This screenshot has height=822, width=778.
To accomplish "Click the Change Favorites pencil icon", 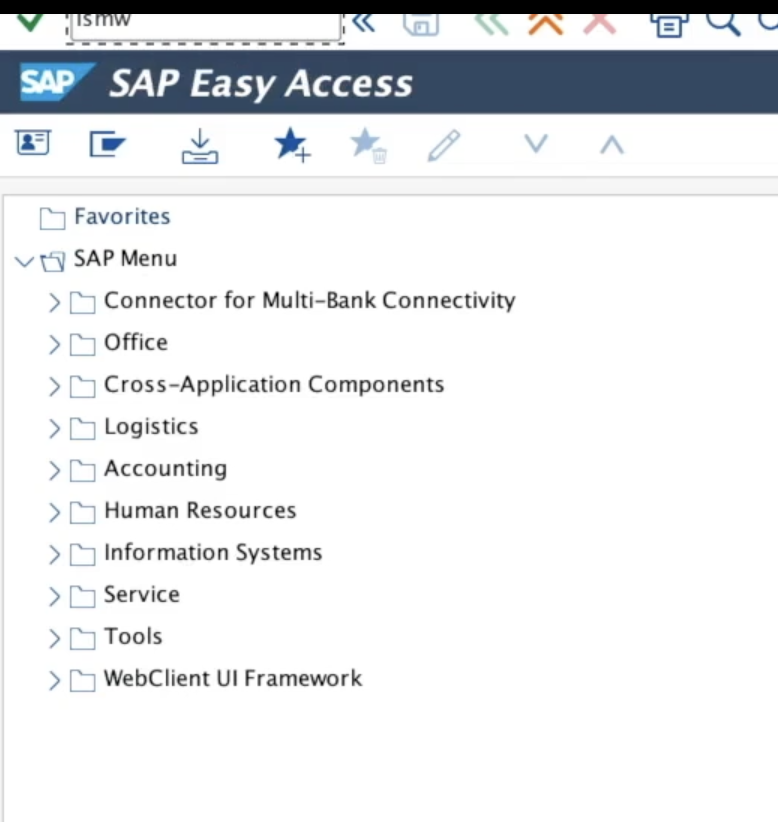I will point(443,146).
